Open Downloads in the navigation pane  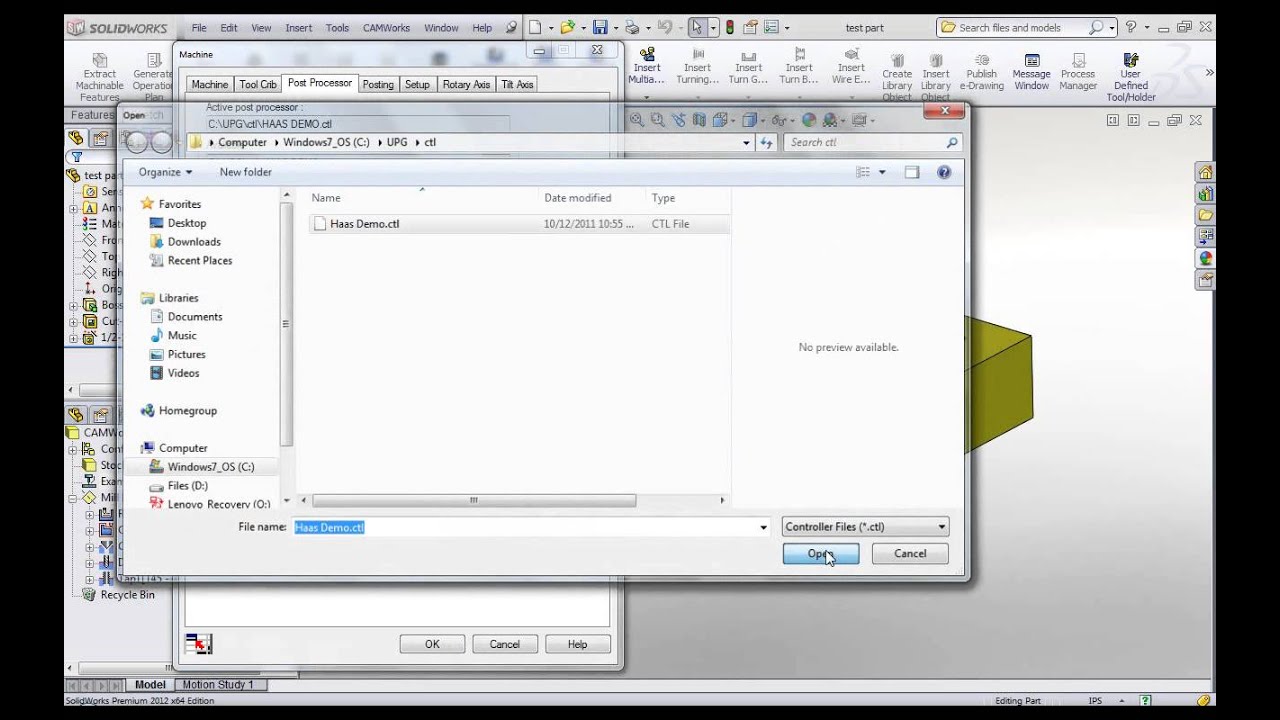tap(194, 242)
